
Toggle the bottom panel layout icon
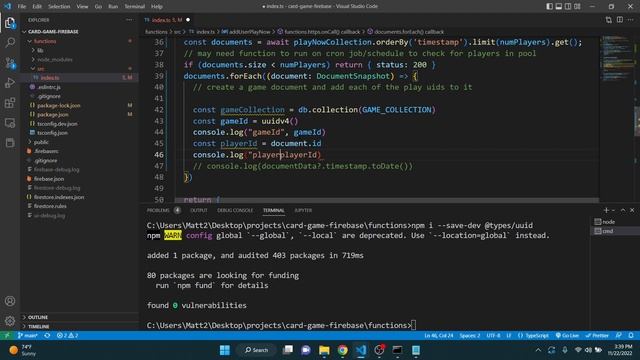559,6
